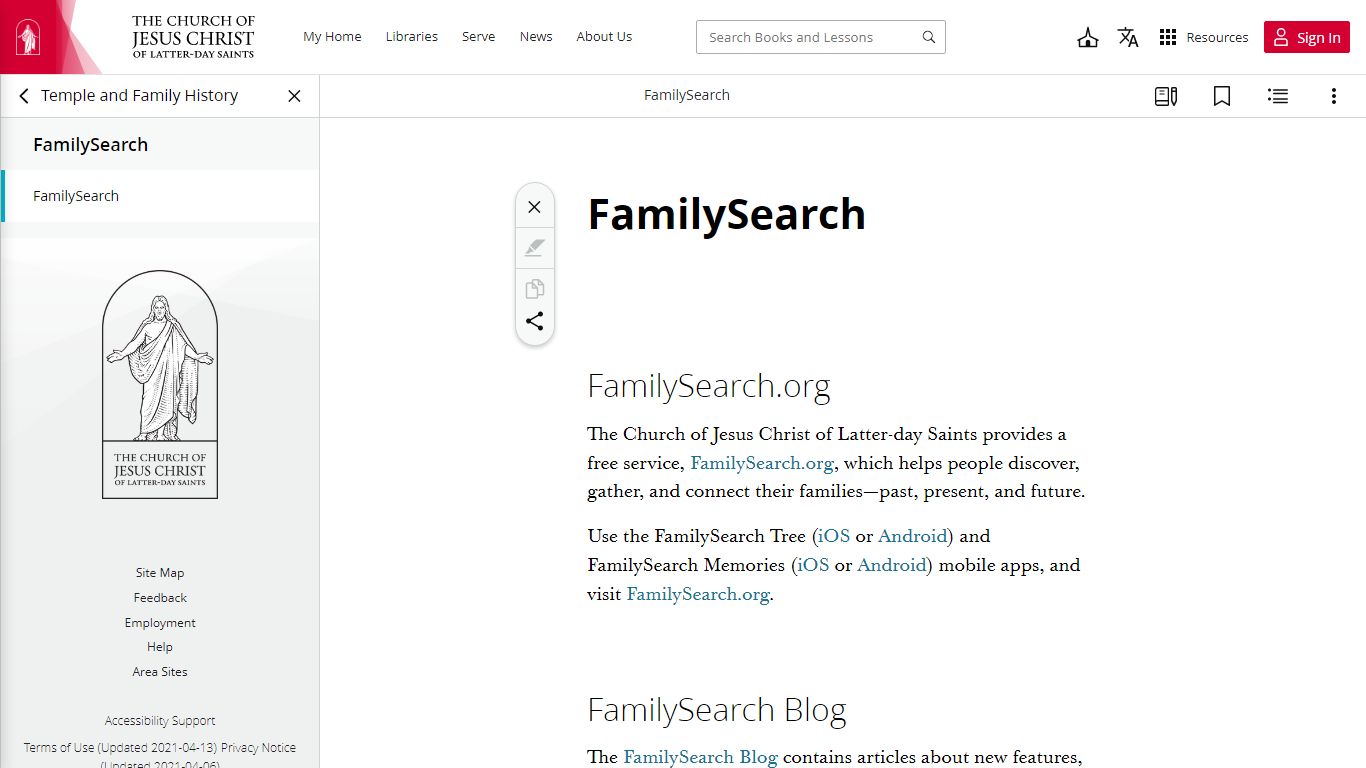Open iOS link for FamilySearch Tree

coord(834,537)
